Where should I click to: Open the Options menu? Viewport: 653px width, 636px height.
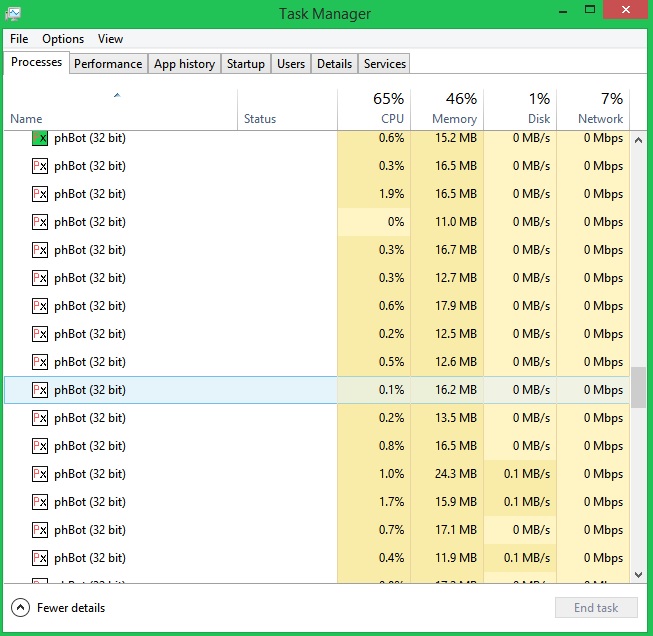63,39
